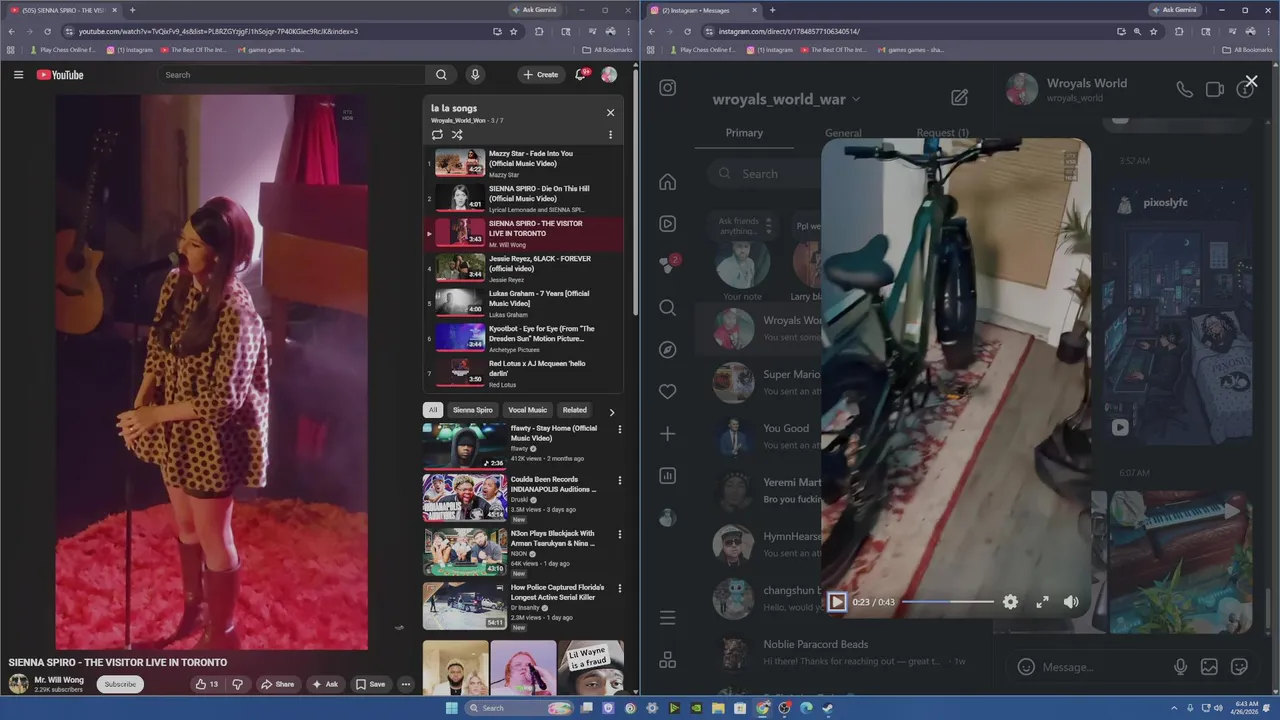Close the 'la la songs' playlist panel
Screen dimensions: 1280x720
click(610, 113)
